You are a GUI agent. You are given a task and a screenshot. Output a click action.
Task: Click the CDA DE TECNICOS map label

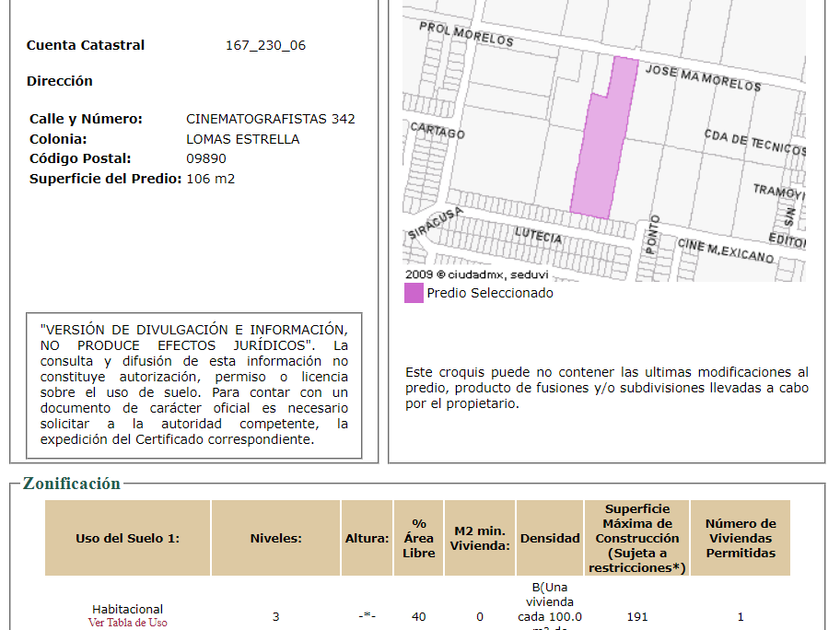coord(753,141)
